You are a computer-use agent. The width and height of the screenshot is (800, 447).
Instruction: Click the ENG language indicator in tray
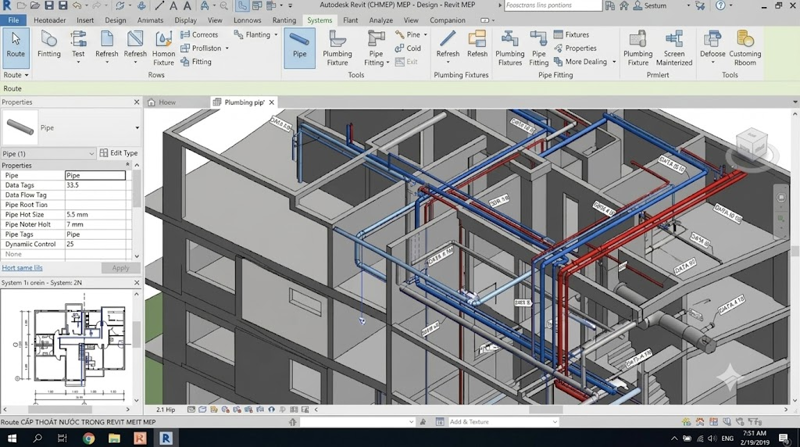(728, 438)
